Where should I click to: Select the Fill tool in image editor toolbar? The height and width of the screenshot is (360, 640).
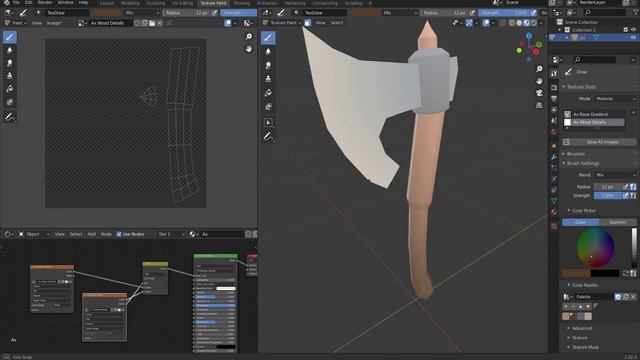point(10,89)
